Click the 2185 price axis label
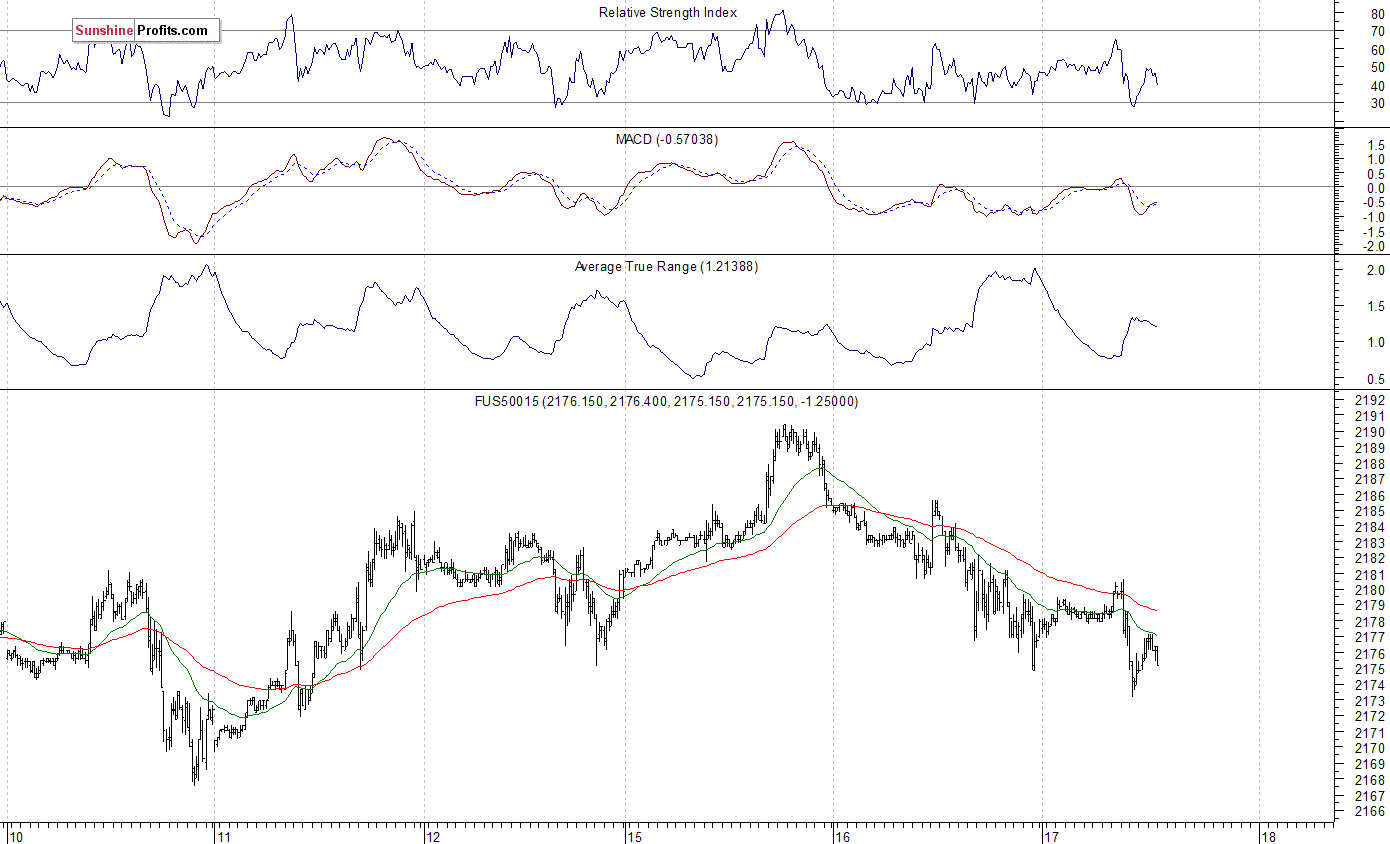Viewport: 1390px width, 844px height. point(1369,512)
